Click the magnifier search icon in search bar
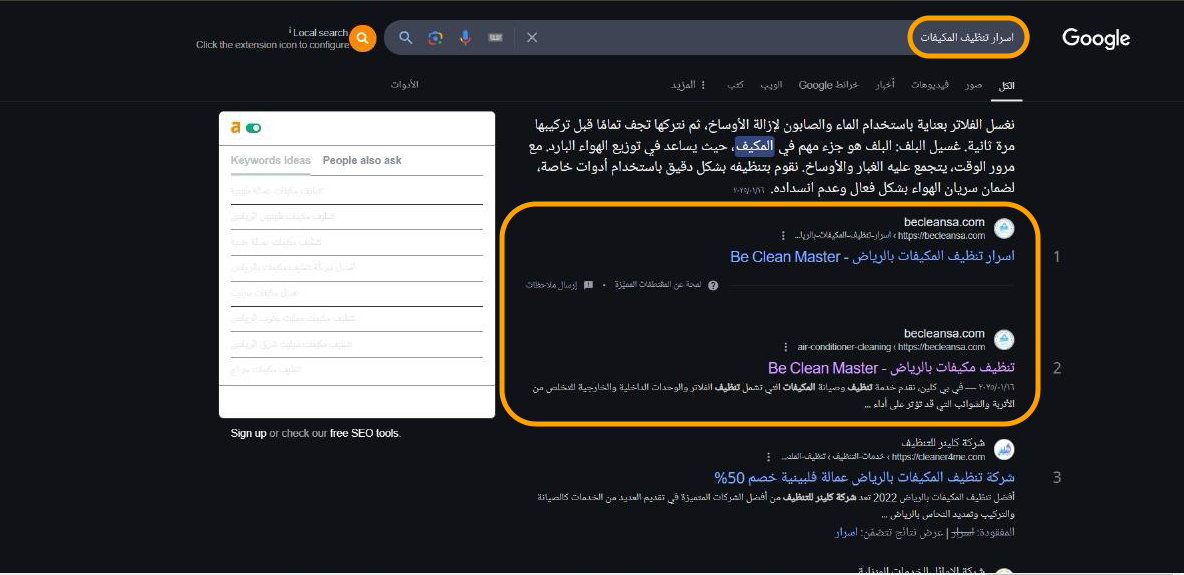Image resolution: width=1184 pixels, height=575 pixels. [x=405, y=38]
